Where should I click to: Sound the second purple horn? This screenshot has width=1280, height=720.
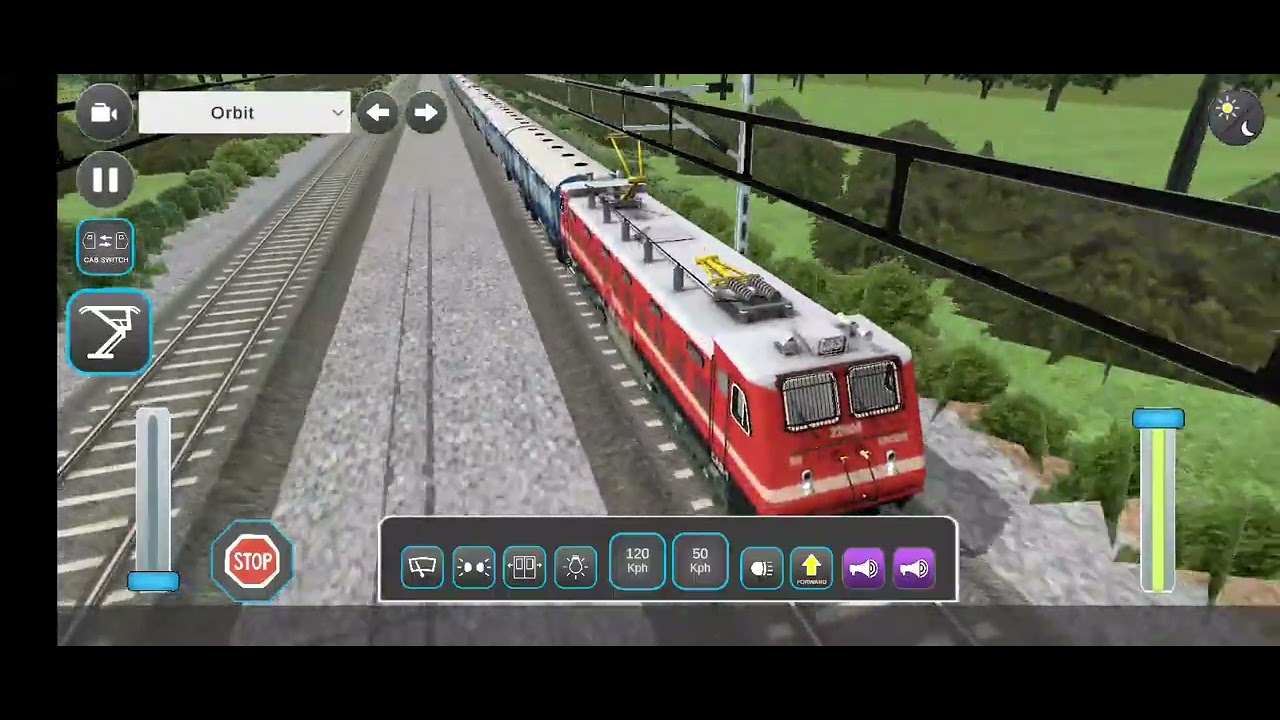pos(914,568)
